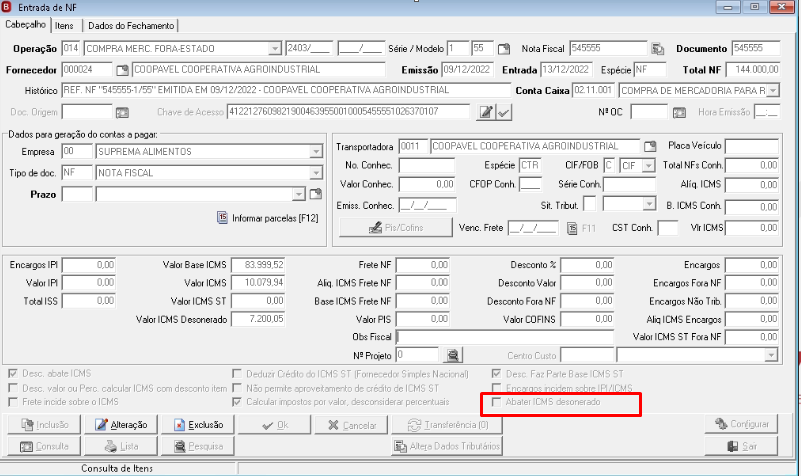
Task: Click the Total NF value field
Action: point(752,69)
